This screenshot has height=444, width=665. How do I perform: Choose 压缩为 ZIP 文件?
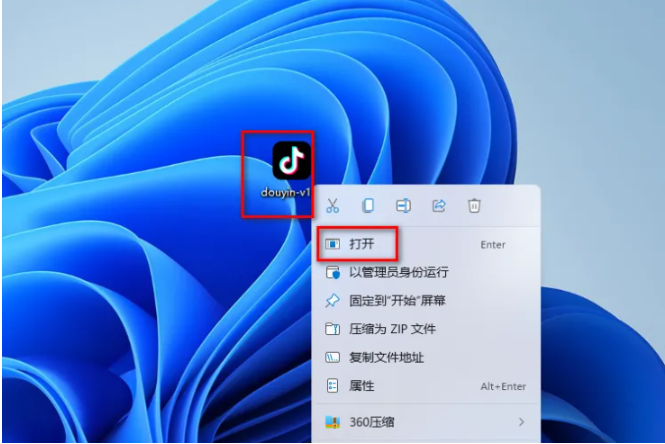[x=426, y=329]
